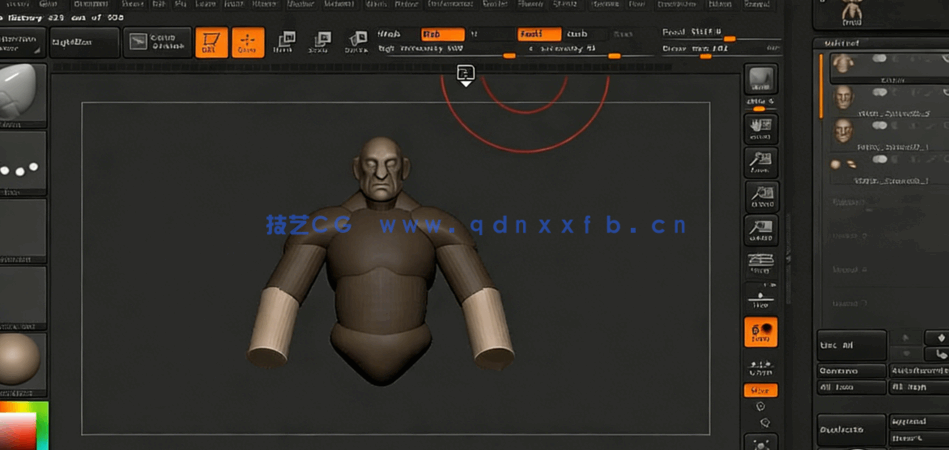Activate the Quick Sketch button
949x450 pixels.
click(157, 42)
